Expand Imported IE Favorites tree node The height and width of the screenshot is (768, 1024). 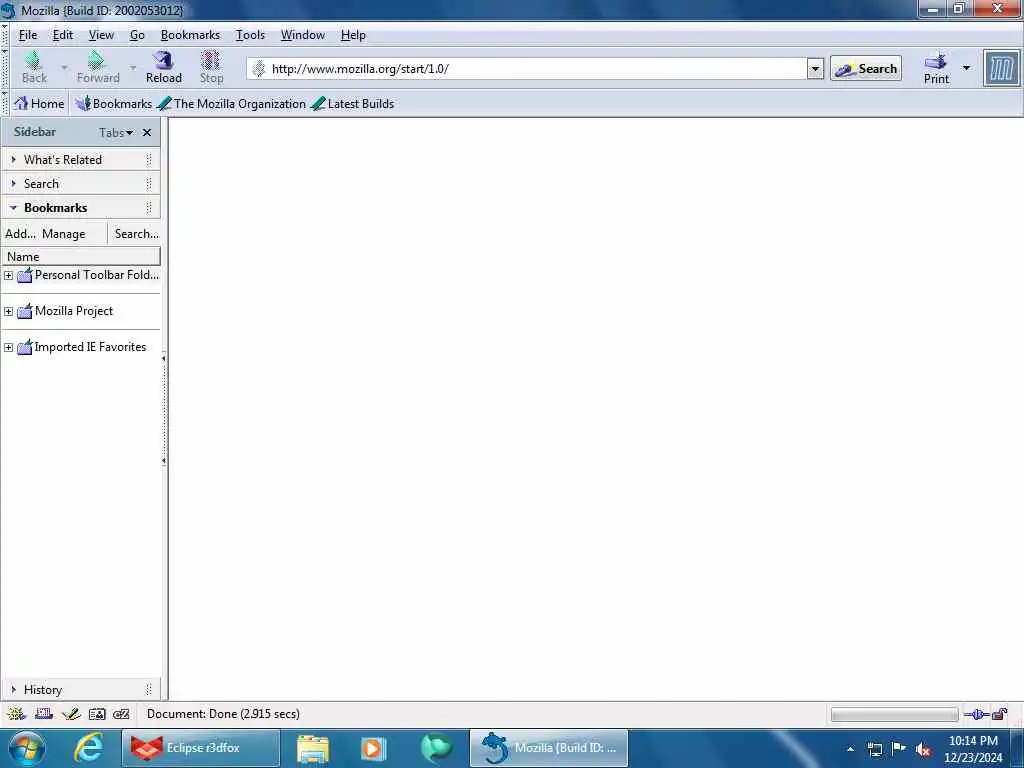pyautogui.click(x=8, y=347)
